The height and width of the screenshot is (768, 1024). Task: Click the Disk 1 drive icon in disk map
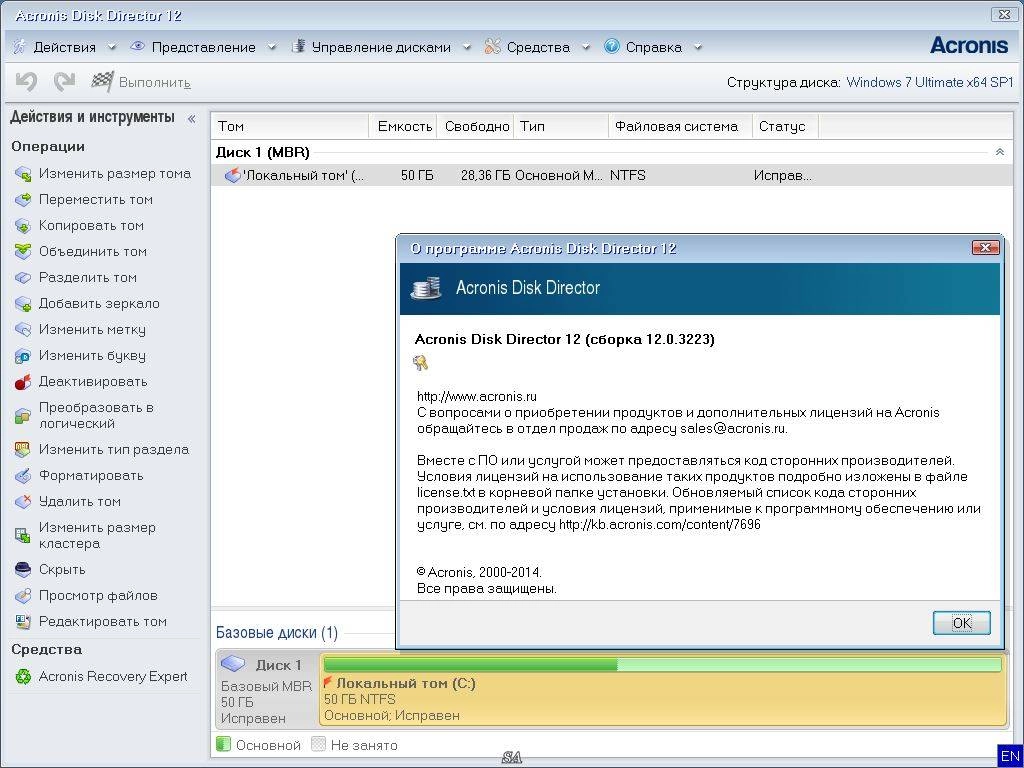233,665
